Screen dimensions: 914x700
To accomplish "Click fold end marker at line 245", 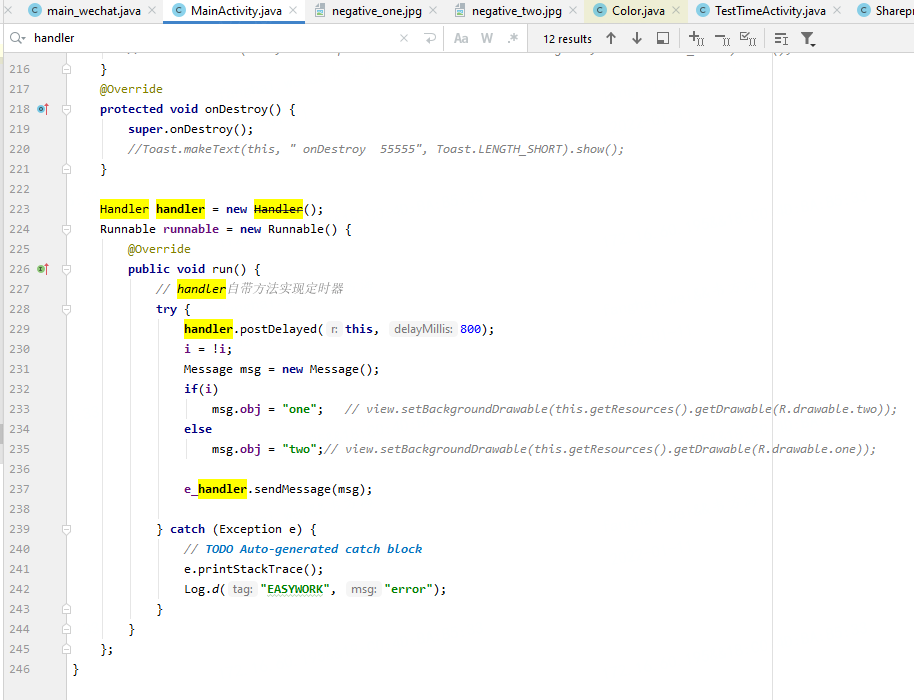I will (66, 649).
